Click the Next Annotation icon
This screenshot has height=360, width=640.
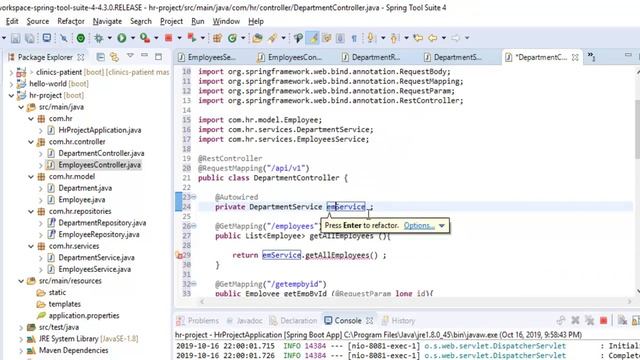point(371,38)
